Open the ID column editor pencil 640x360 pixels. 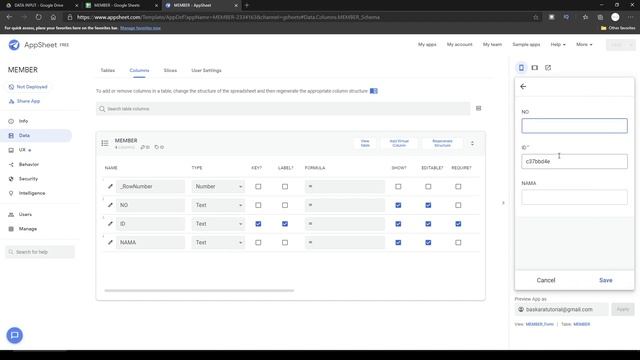(x=110, y=224)
